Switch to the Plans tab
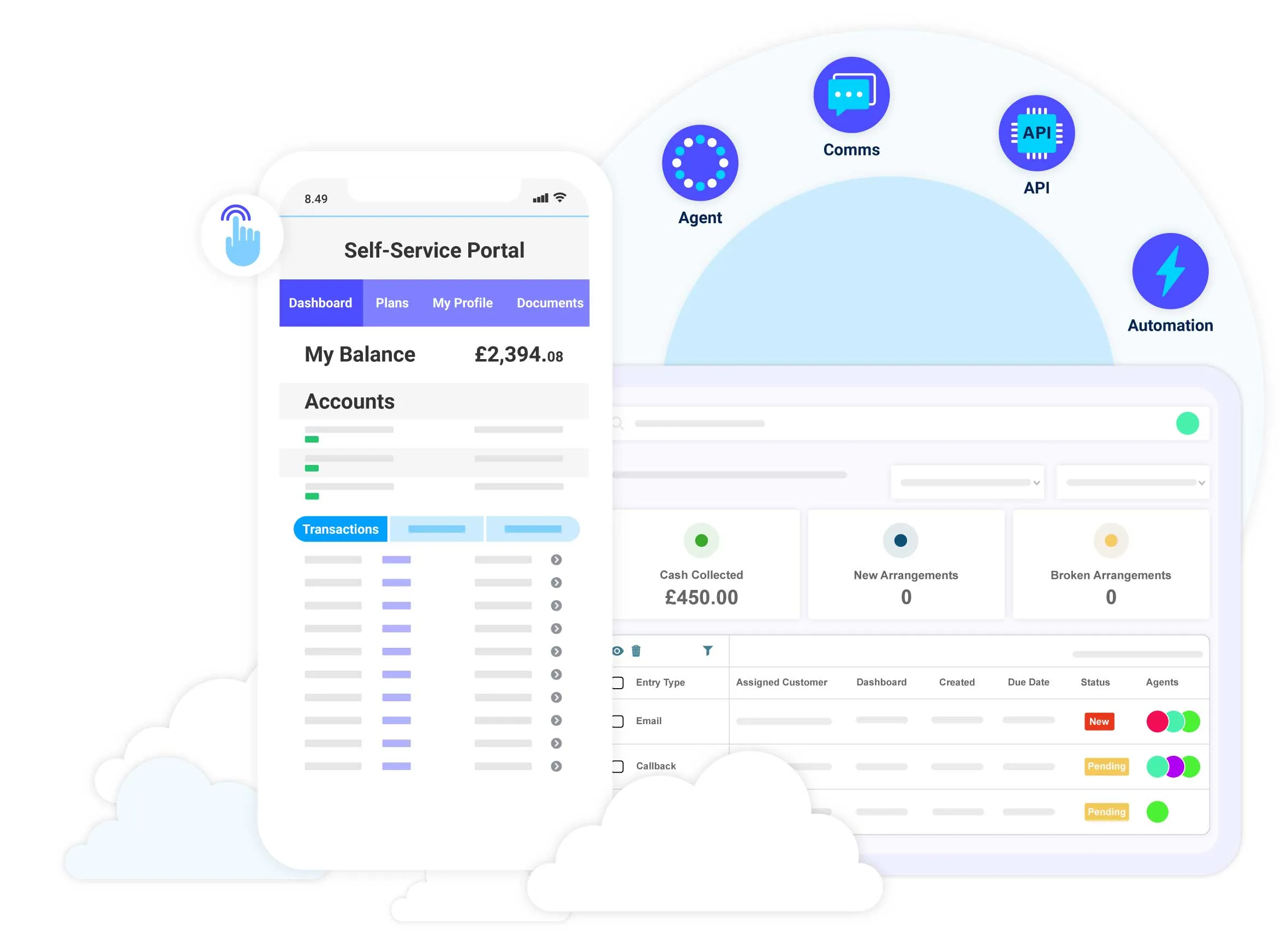This screenshot has height=943, width=1288. 392,302
